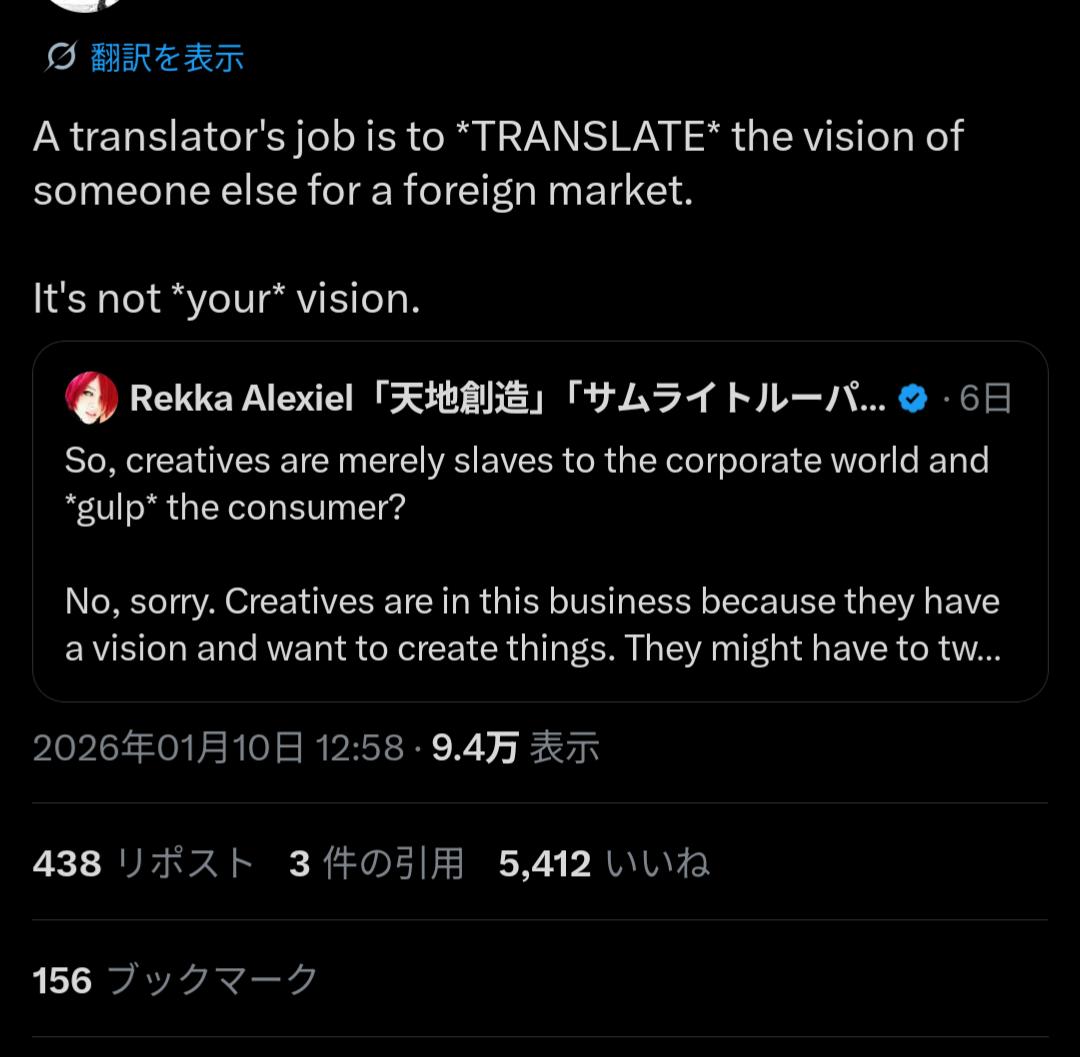Open the 9.4万 表示 view count
Viewport: 1080px width, 1057px height.
[x=515, y=748]
